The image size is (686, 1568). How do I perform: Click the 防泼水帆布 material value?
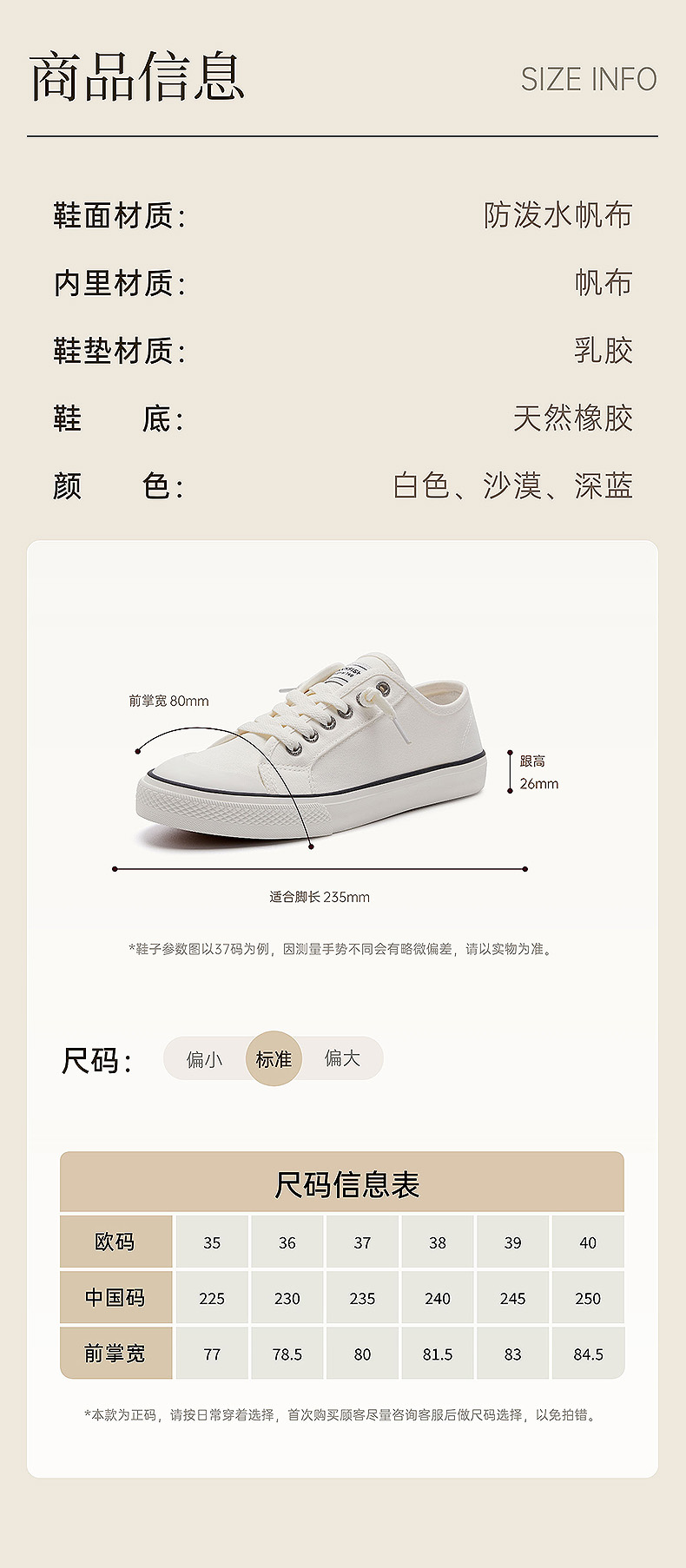pyautogui.click(x=557, y=214)
